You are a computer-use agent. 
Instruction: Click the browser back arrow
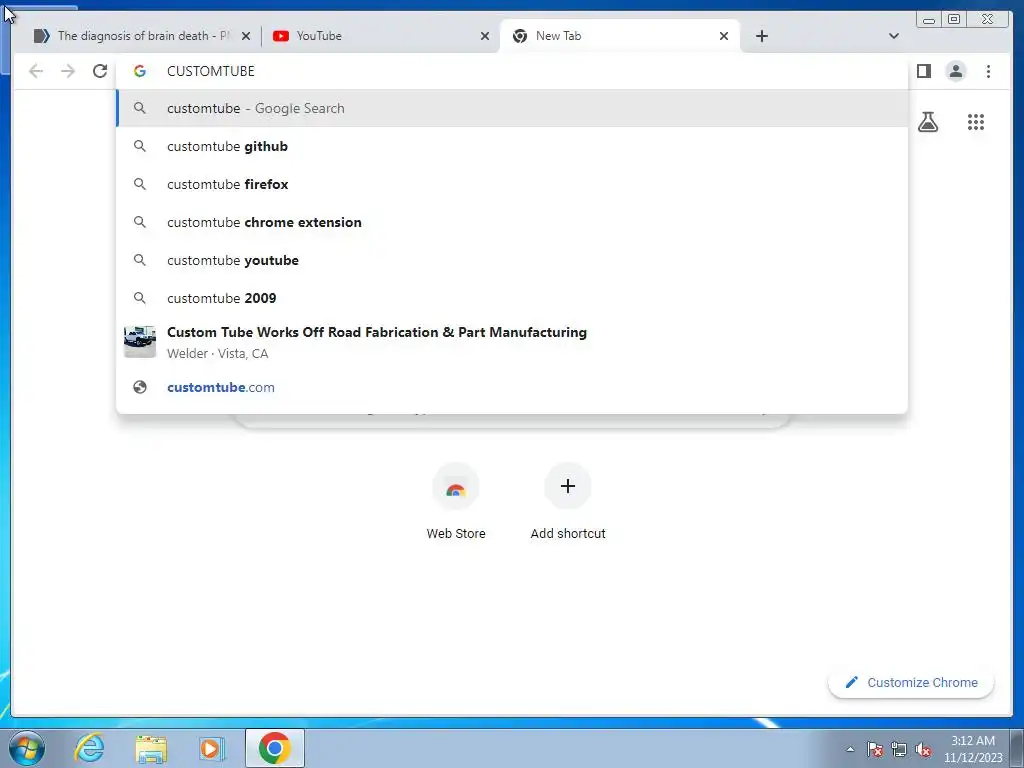36,71
